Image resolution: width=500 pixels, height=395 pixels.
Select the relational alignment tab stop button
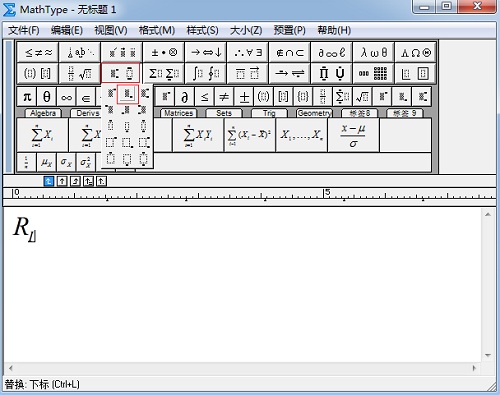click(x=88, y=181)
